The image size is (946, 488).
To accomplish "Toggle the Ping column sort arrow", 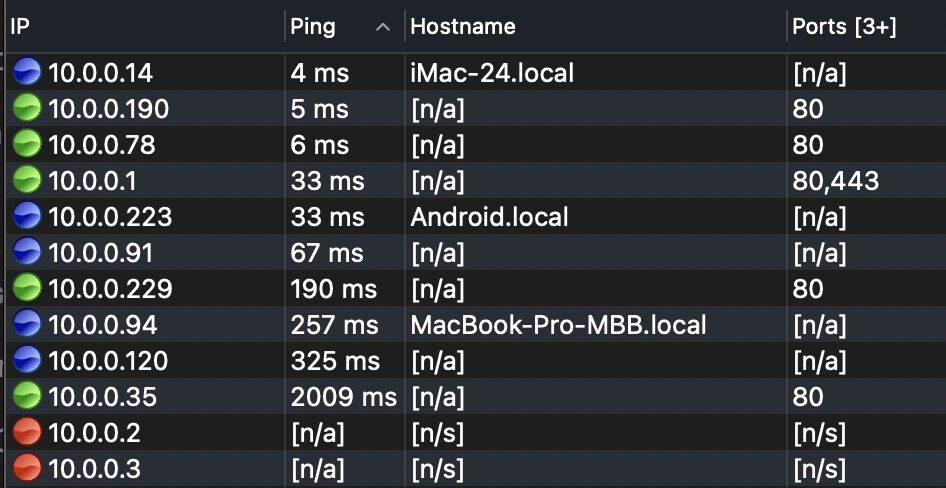I will pos(382,28).
